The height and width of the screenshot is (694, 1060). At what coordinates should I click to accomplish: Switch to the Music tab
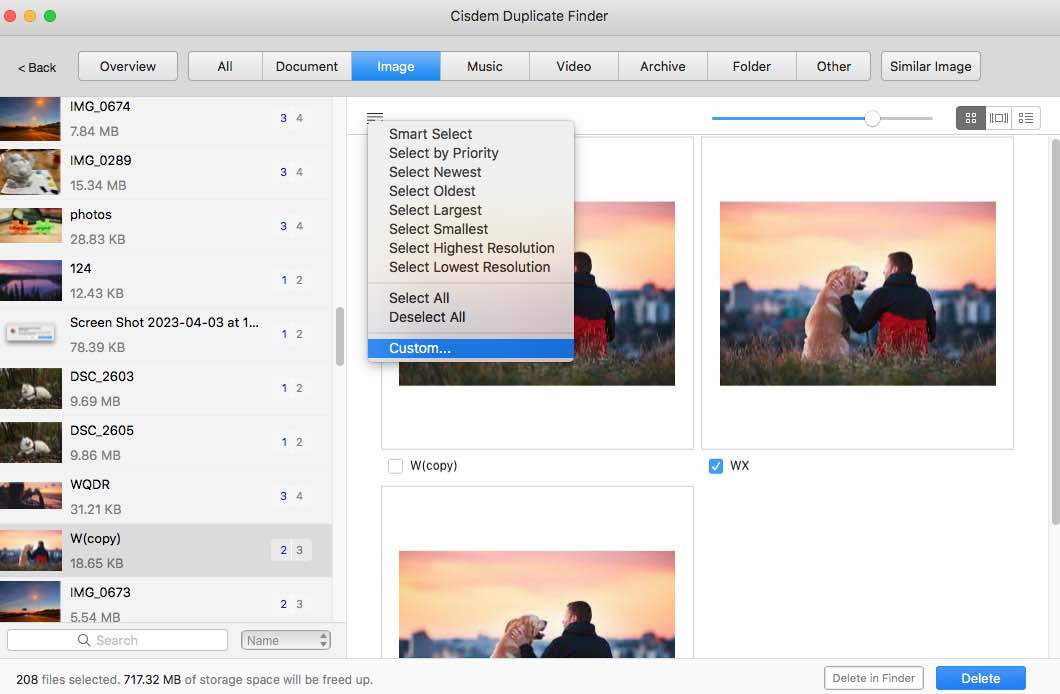484,65
